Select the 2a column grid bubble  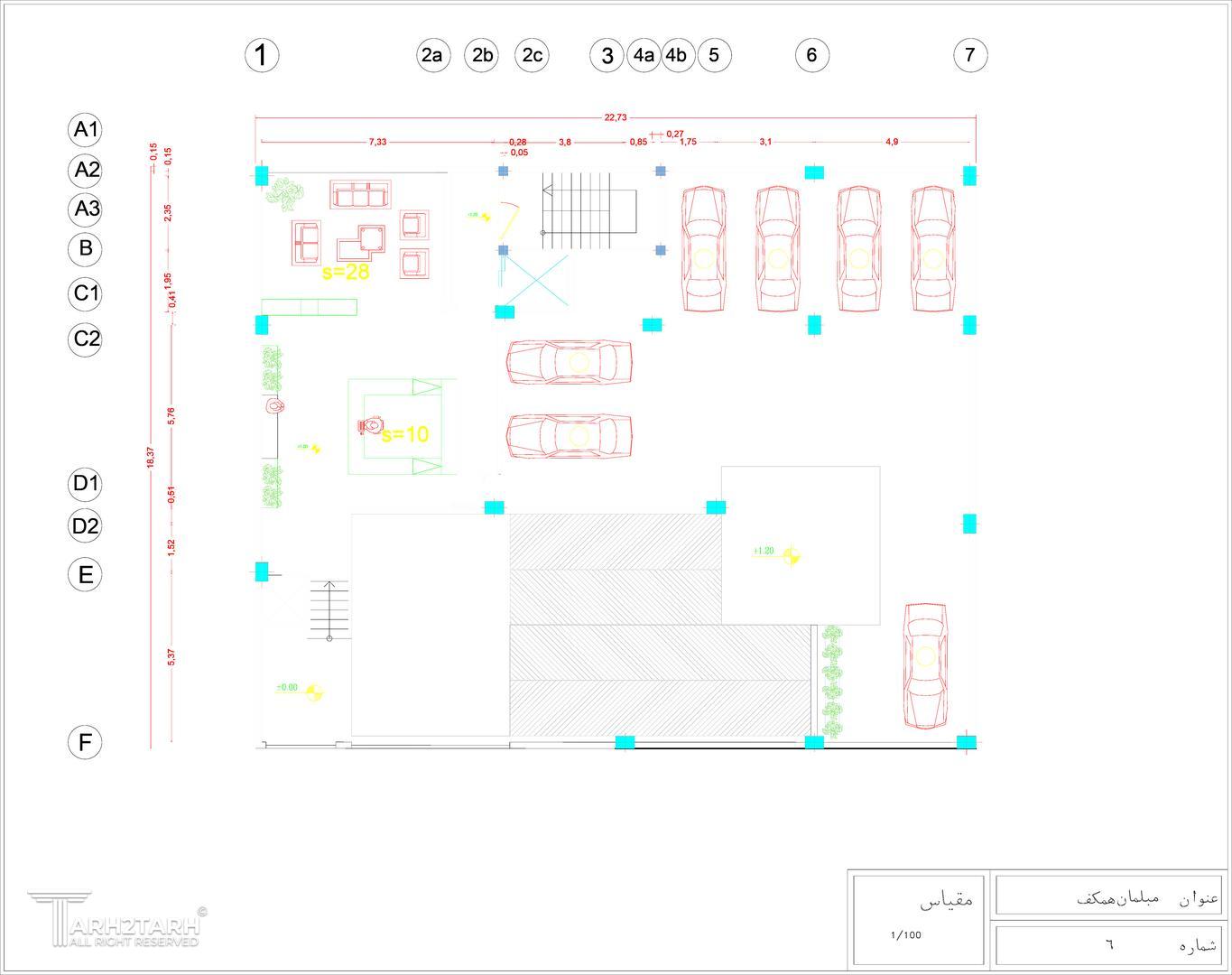pyautogui.click(x=433, y=55)
